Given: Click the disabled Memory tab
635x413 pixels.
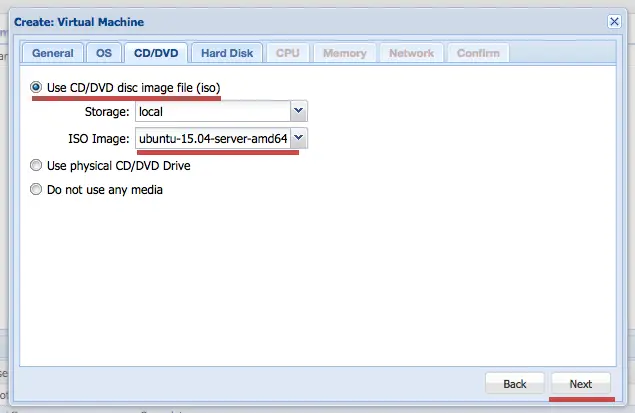Looking at the screenshot, I should coord(345,53).
